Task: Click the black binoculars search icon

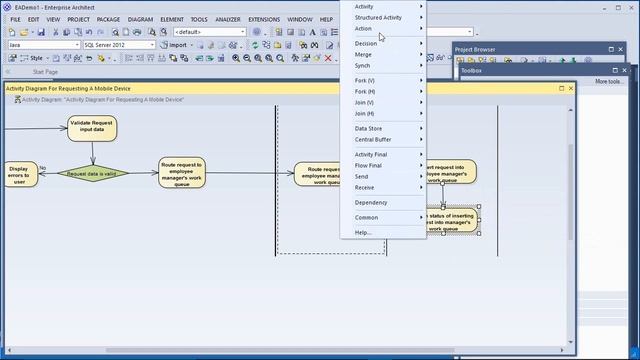Action: [314, 45]
